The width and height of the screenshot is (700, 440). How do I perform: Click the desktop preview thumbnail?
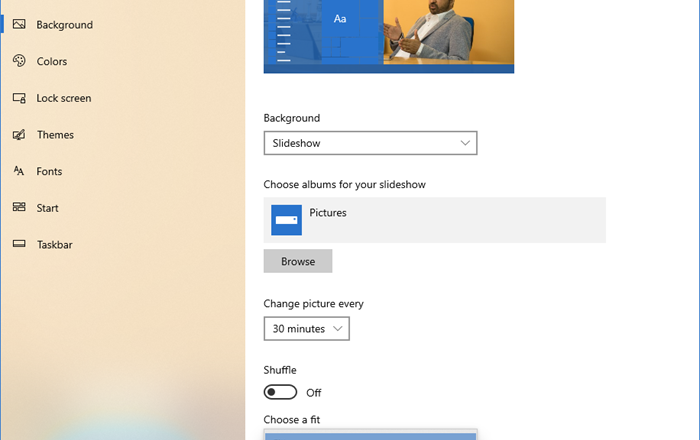click(x=388, y=36)
